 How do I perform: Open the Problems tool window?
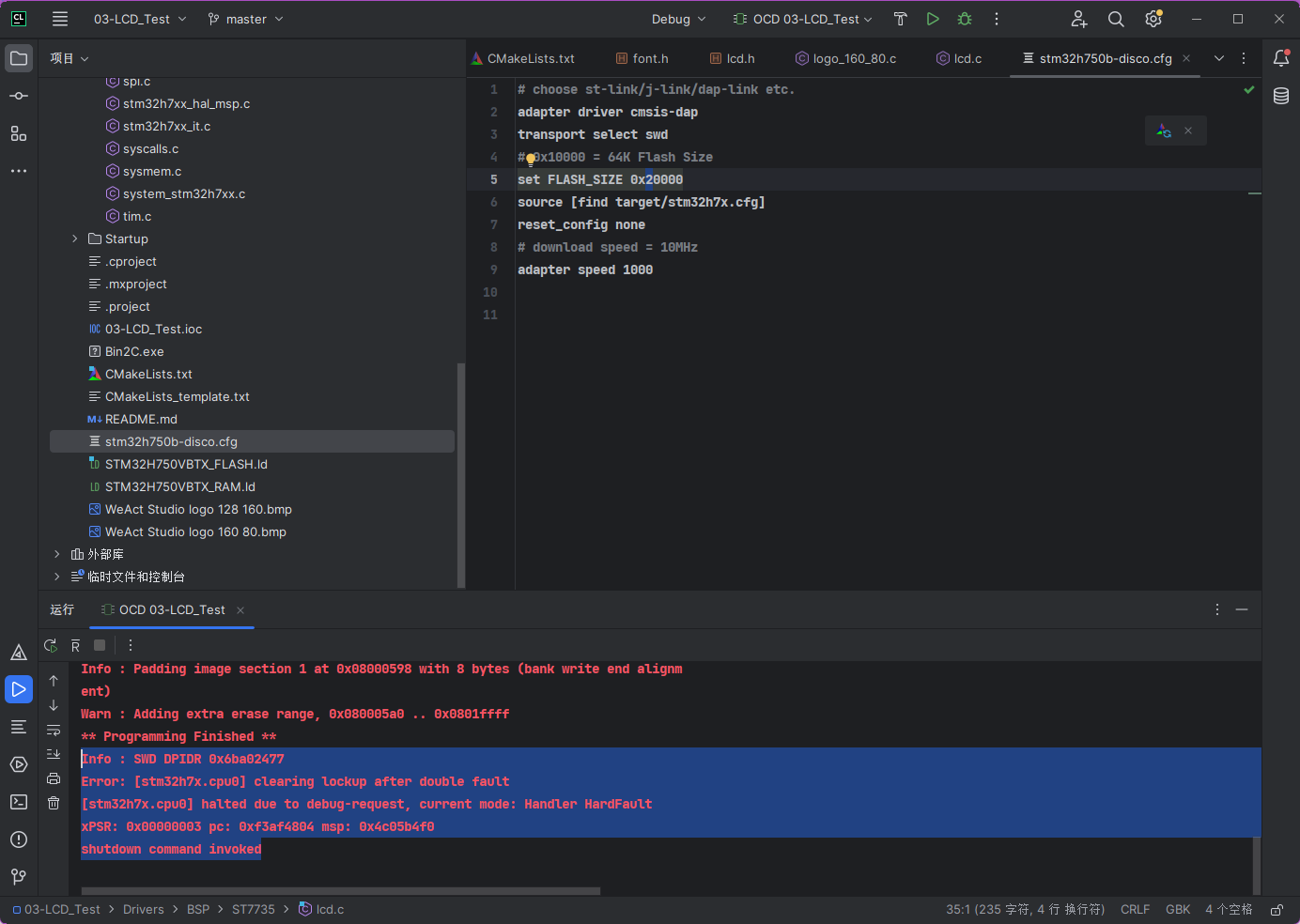(x=19, y=839)
